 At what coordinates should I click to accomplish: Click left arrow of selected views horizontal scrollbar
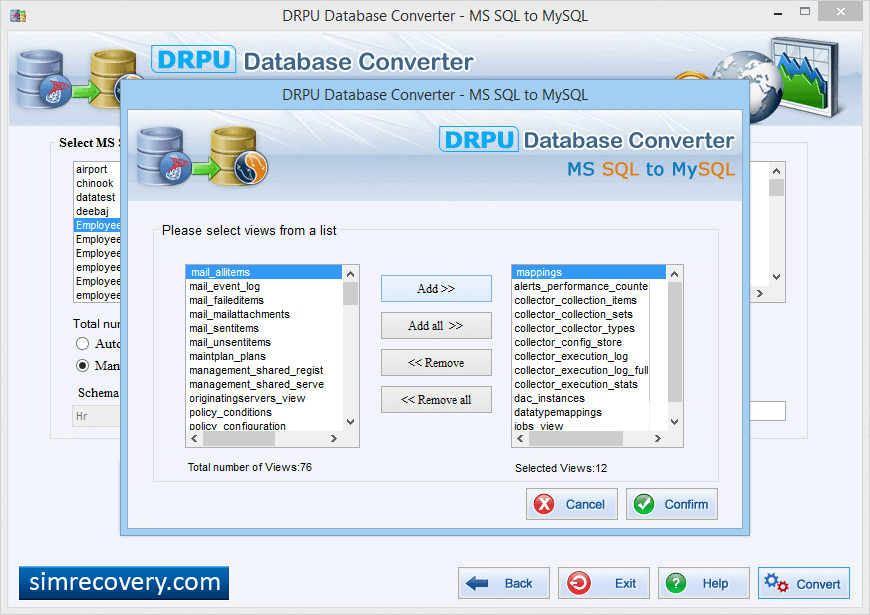520,438
